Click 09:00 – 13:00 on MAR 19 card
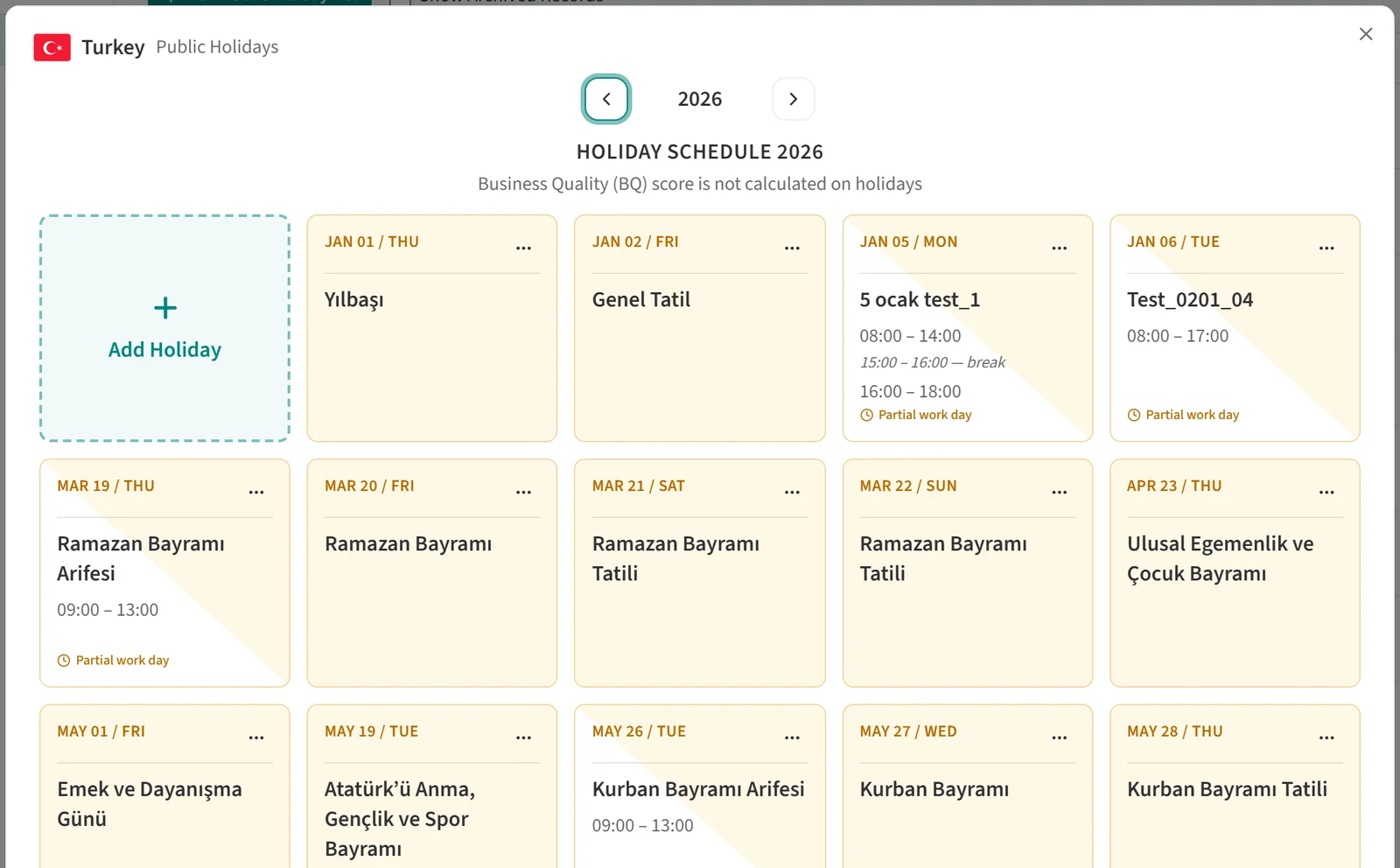The width and height of the screenshot is (1400, 868). (x=108, y=610)
